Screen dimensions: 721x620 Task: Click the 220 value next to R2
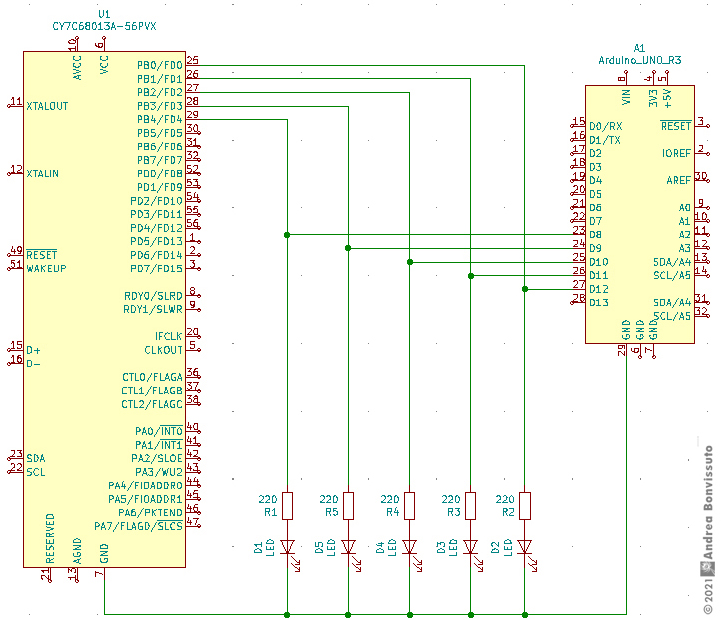[x=505, y=499]
